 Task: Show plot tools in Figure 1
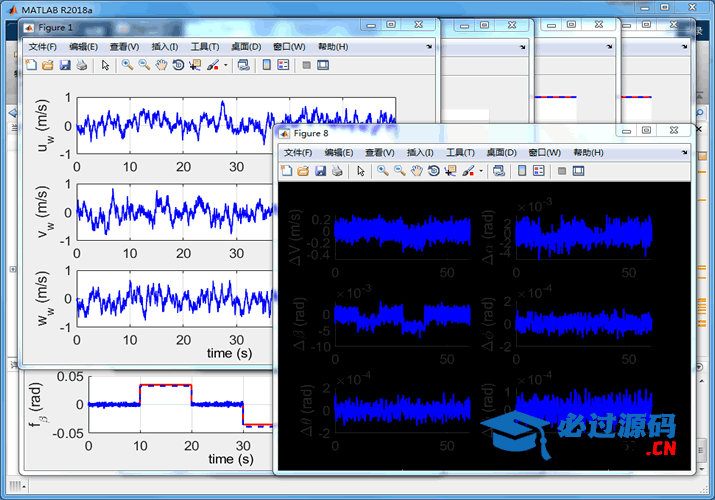pyautogui.click(x=323, y=65)
